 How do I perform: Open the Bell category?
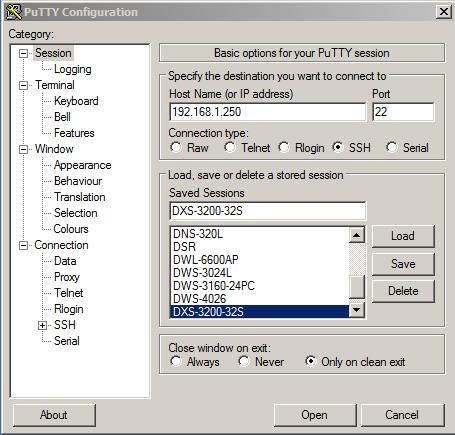[x=62, y=117]
